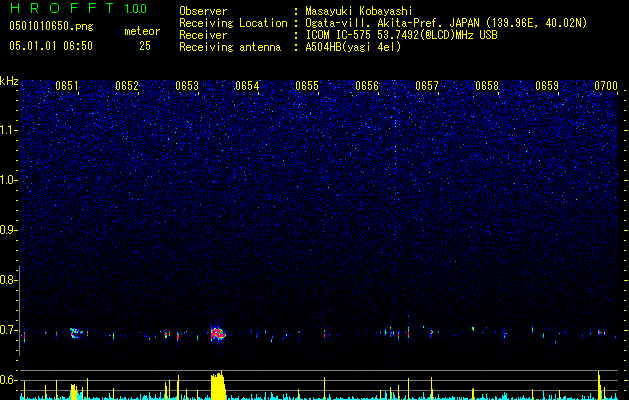Click the Receiver field label
Image resolution: width=629 pixels, height=400 pixels.
(x=203, y=35)
